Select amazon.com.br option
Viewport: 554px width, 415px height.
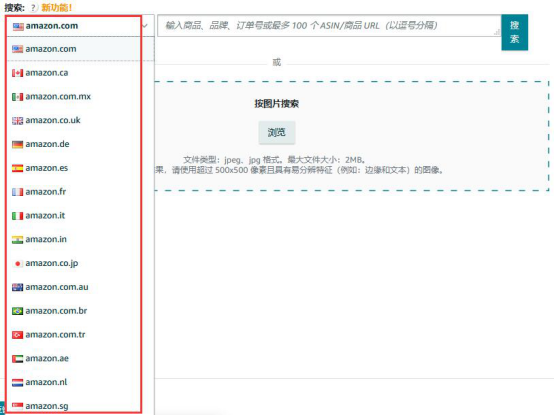81,311
